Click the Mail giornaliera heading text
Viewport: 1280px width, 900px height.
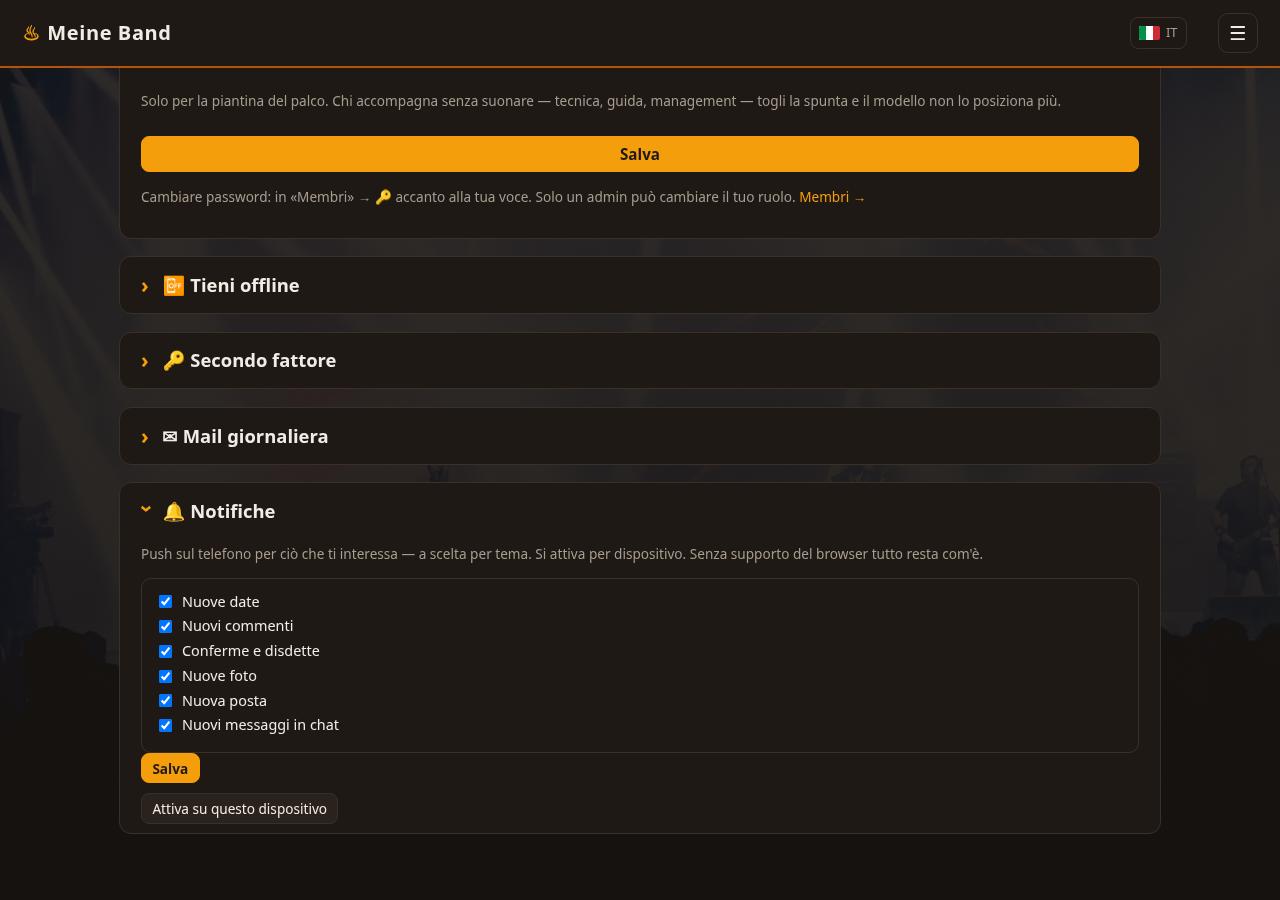coord(255,437)
